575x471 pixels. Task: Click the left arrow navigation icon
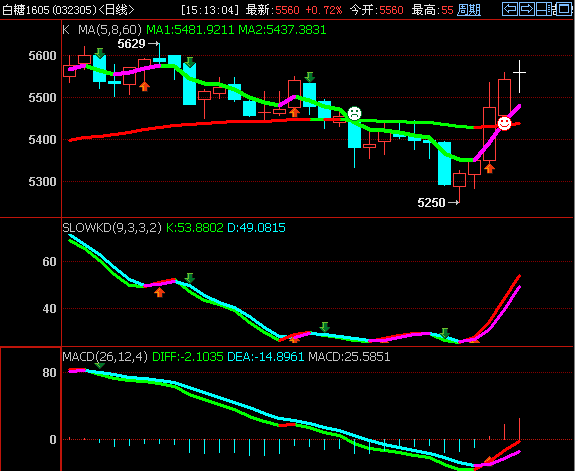(510, 9)
